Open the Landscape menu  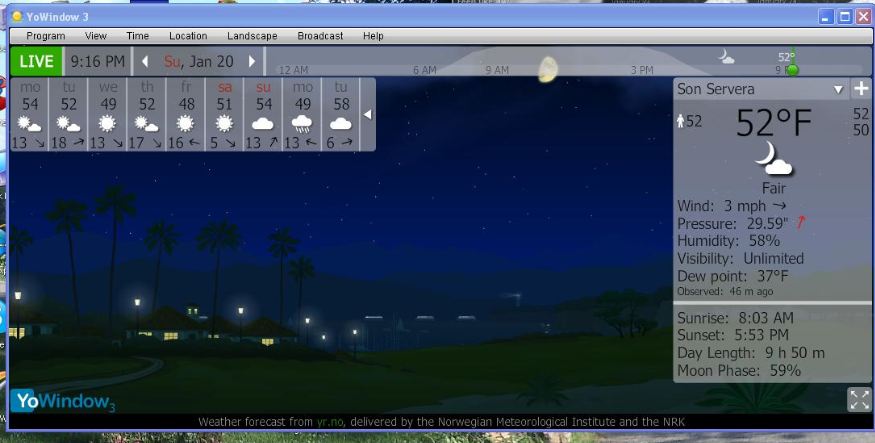(252, 36)
